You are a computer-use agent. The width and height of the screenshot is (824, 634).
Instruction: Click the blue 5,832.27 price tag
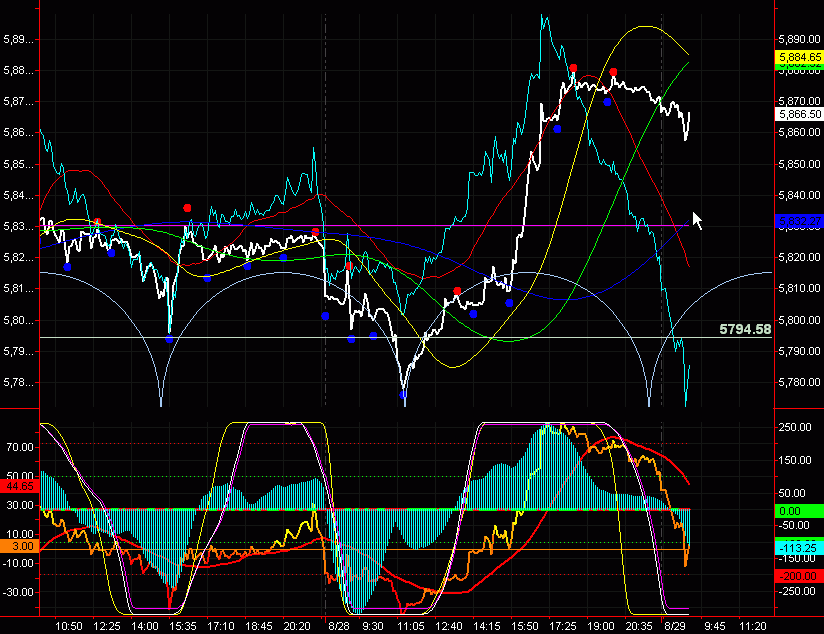pyautogui.click(x=799, y=221)
